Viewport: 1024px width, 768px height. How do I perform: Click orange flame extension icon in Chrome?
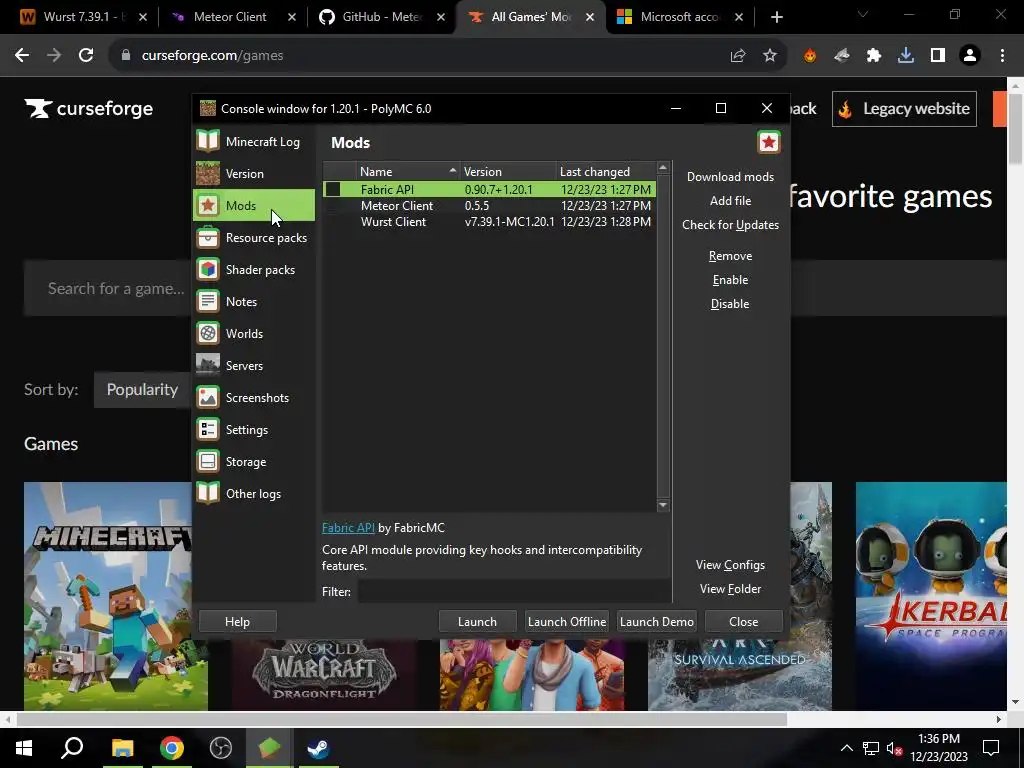click(x=810, y=56)
